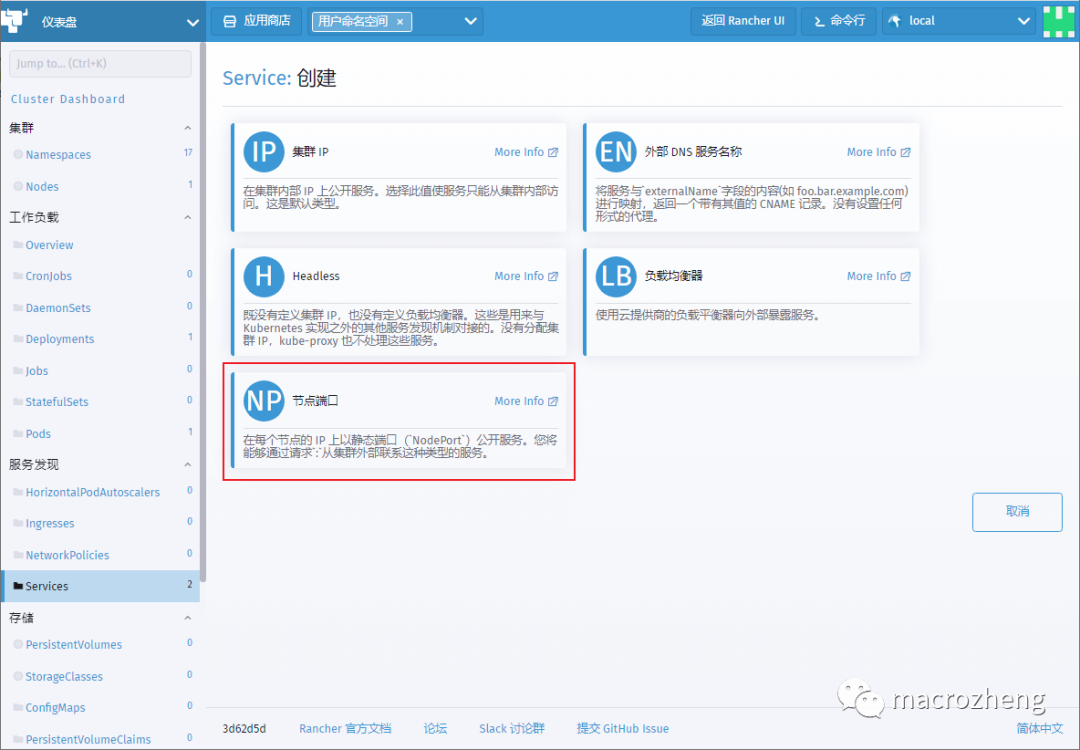
Task: Click the H Headless circle icon
Action: [x=264, y=276]
